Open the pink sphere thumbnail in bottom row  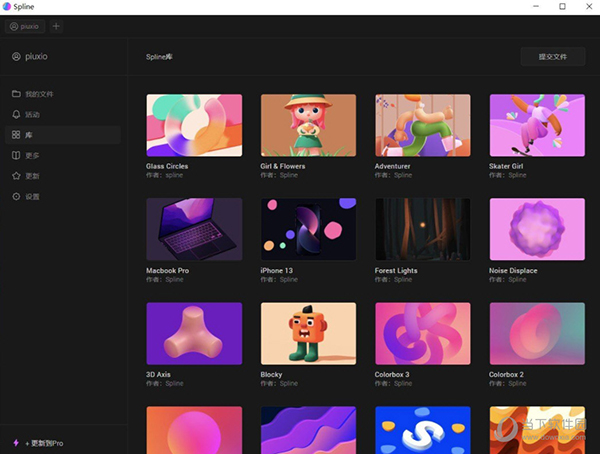[x=194, y=430]
